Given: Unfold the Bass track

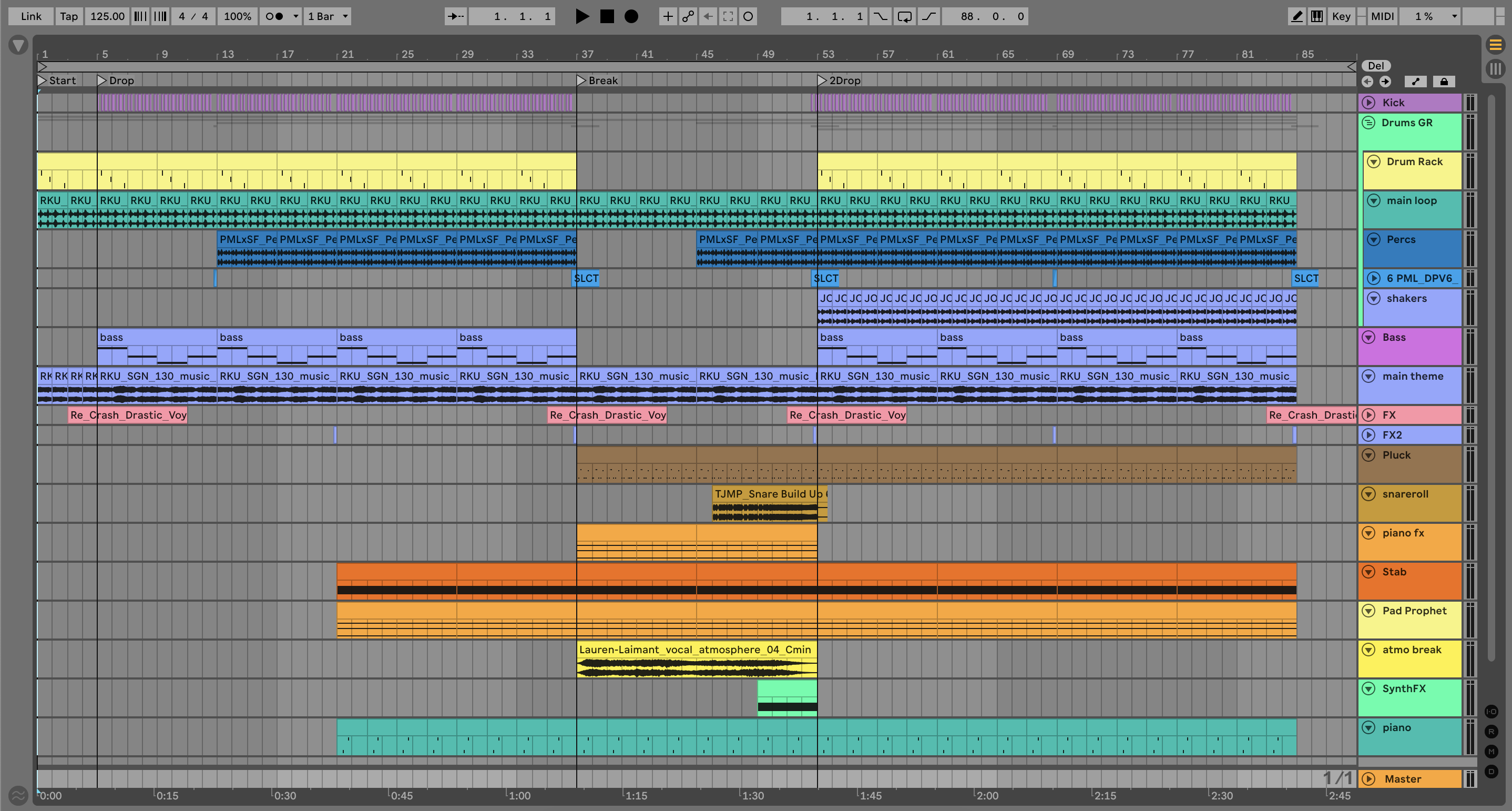Looking at the screenshot, I should (x=1368, y=337).
